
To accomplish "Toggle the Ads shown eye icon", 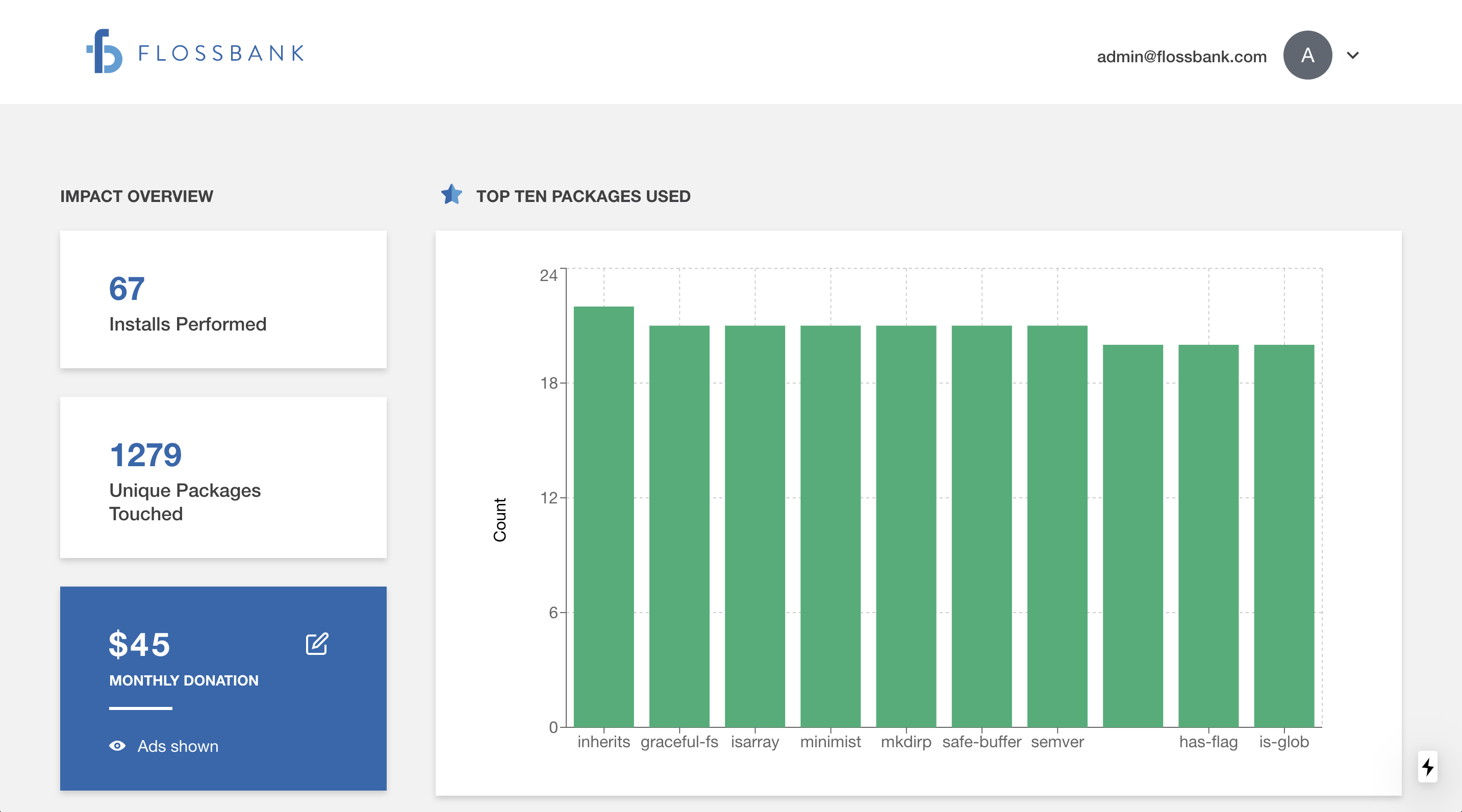I will (117, 746).
